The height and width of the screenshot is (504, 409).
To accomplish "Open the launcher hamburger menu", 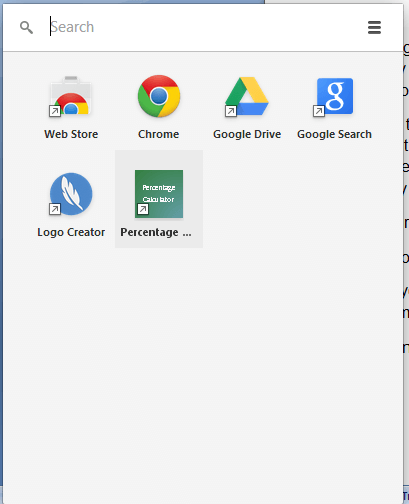I will point(374,27).
